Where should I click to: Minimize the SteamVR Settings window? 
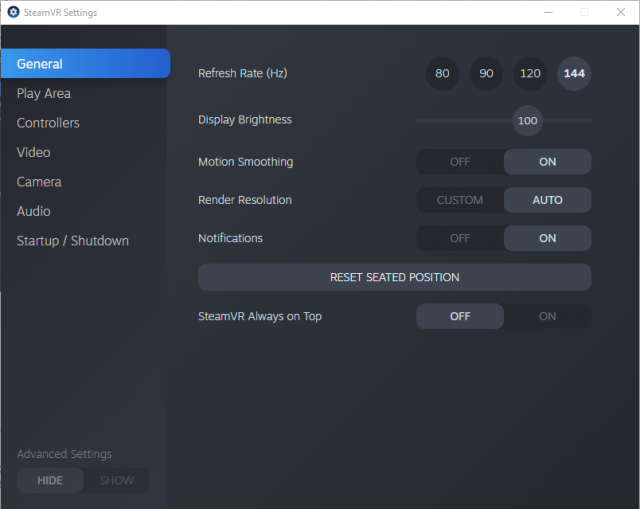point(548,12)
